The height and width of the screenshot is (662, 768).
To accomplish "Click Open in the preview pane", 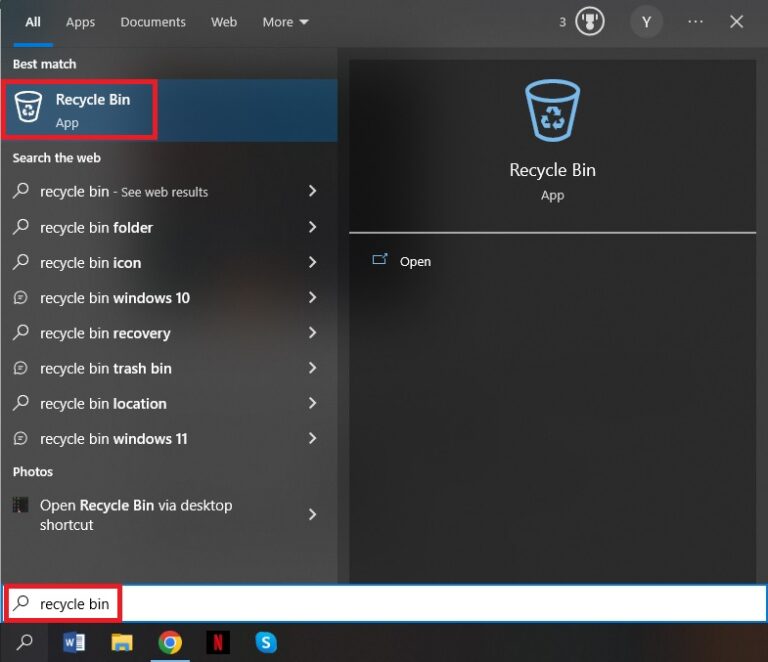I will click(414, 261).
